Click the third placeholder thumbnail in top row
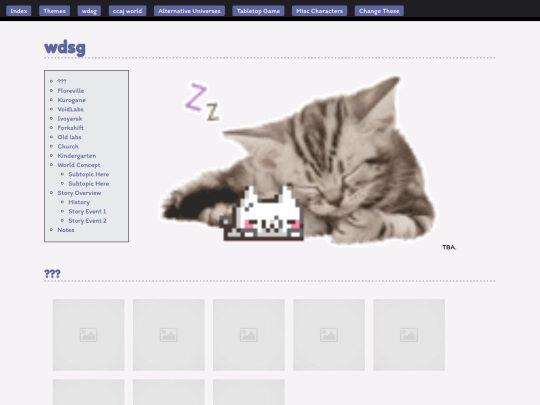This screenshot has width=540, height=405. (249, 335)
